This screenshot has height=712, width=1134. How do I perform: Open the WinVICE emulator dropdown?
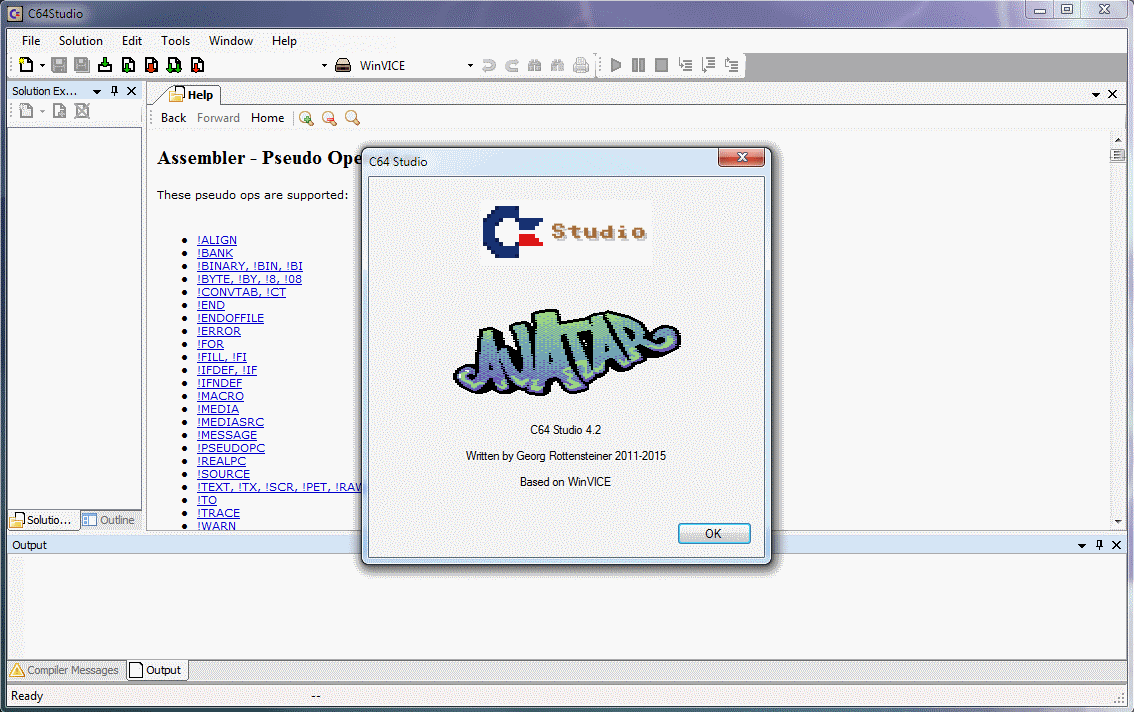pyautogui.click(x=470, y=66)
